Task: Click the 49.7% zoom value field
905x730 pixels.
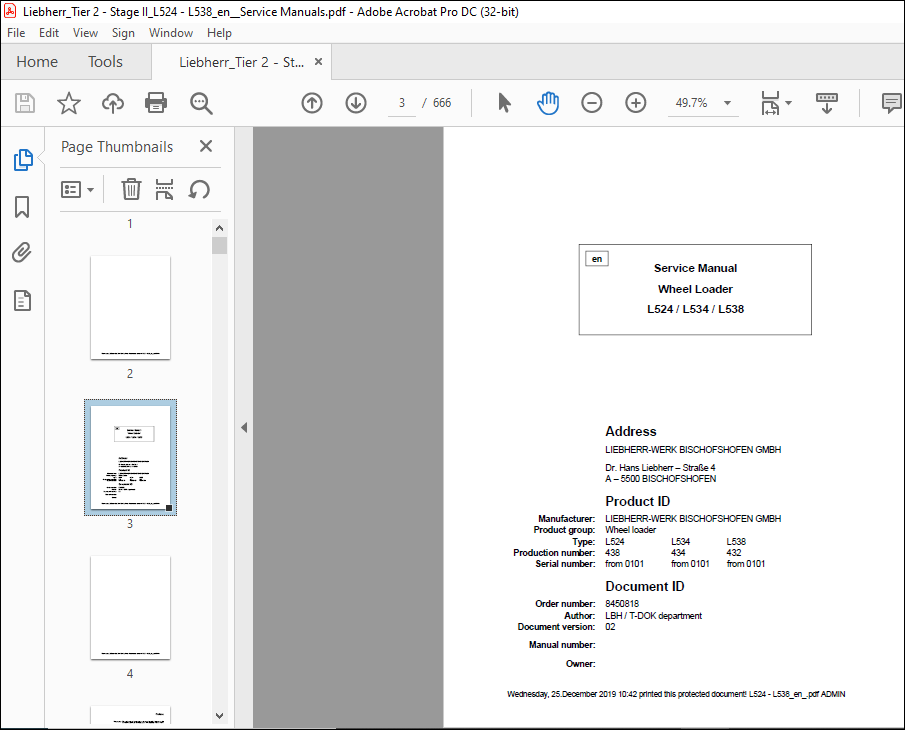Action: (691, 103)
